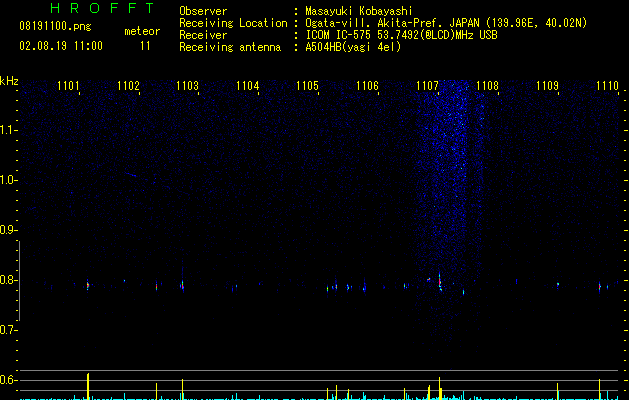Click the 0.8 kHz frequency label
The image size is (629, 400).
(x=8, y=280)
